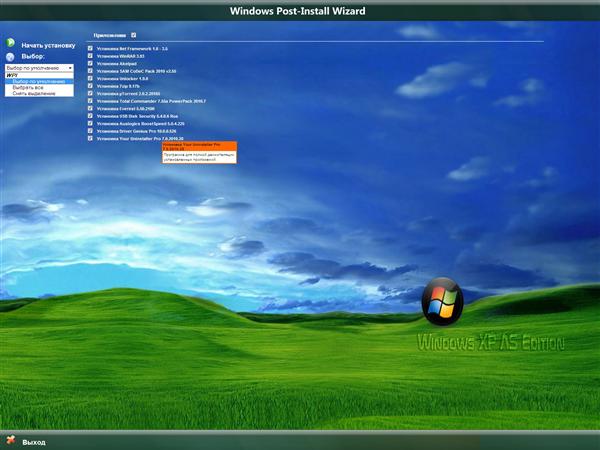The image size is (600, 450).
Task: Click the orange Your Uninstaller Pro tooltip
Action: (x=199, y=152)
